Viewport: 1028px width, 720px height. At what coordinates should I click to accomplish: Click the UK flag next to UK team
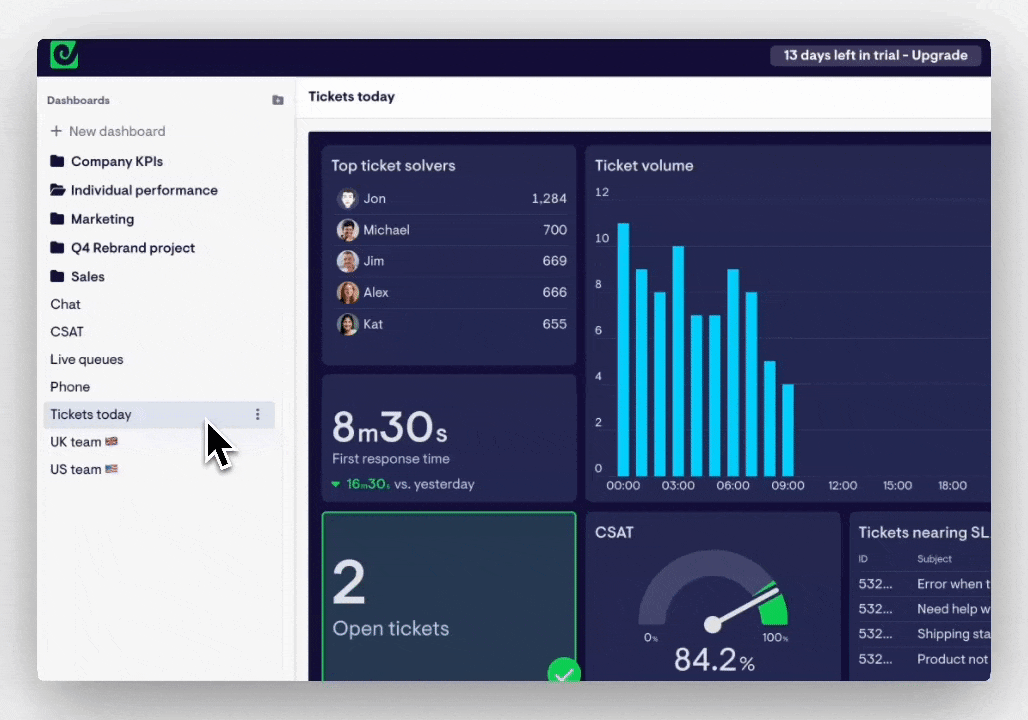click(x=110, y=441)
